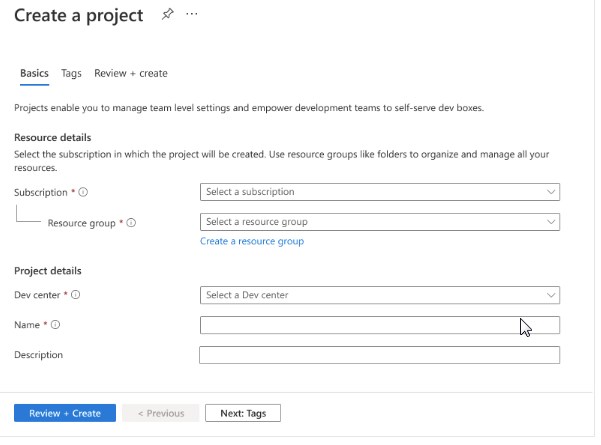The height and width of the screenshot is (445, 601).
Task: Click the info icon beside Resource group
Action: coord(131,223)
